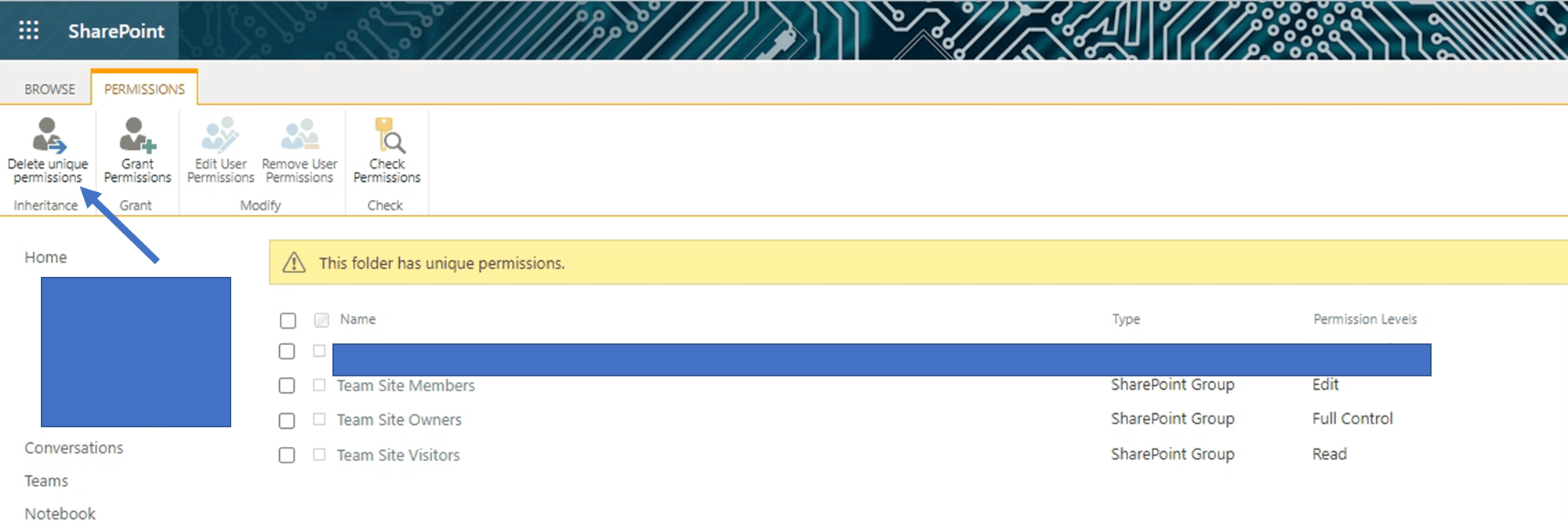Screen dimensions: 1568x523
Task: Open the Team Site Members group
Action: 406,386
